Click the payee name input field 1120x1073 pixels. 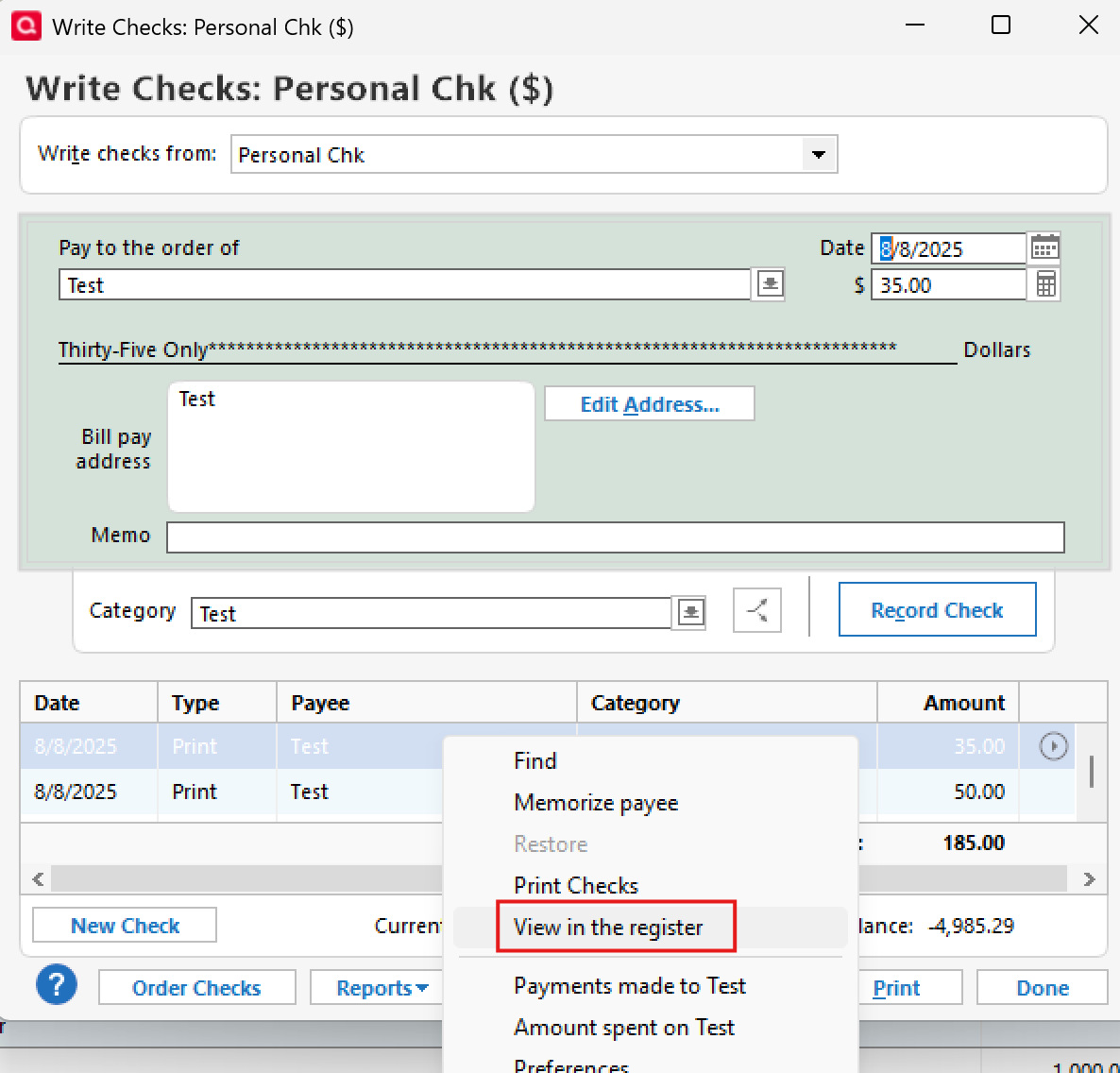pyautogui.click(x=404, y=284)
